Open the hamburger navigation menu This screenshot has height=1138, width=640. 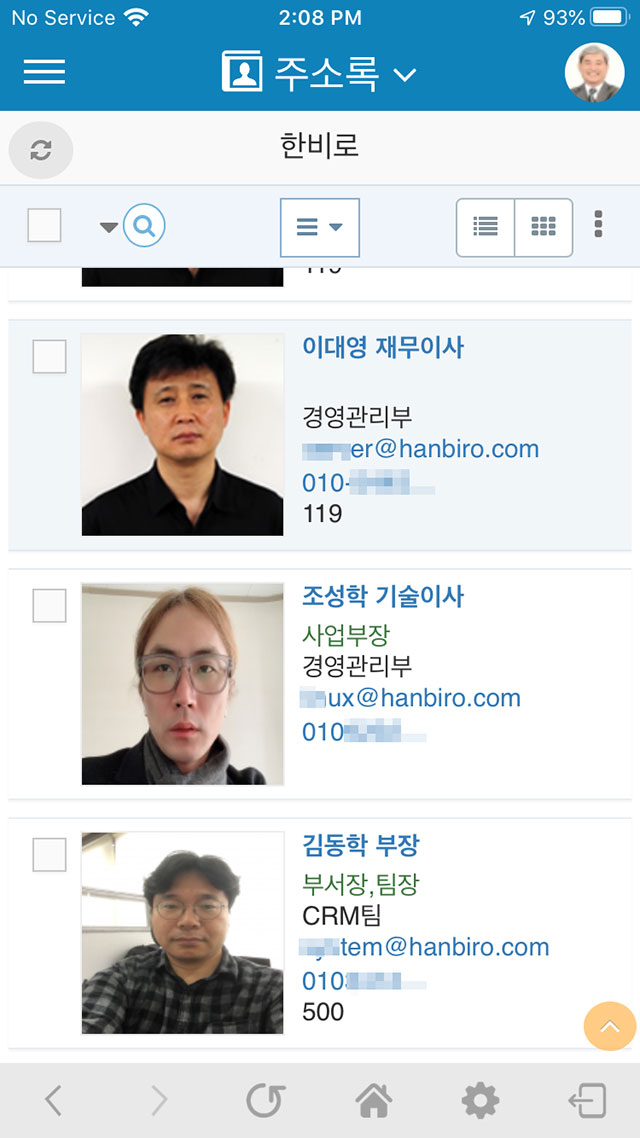point(44,72)
